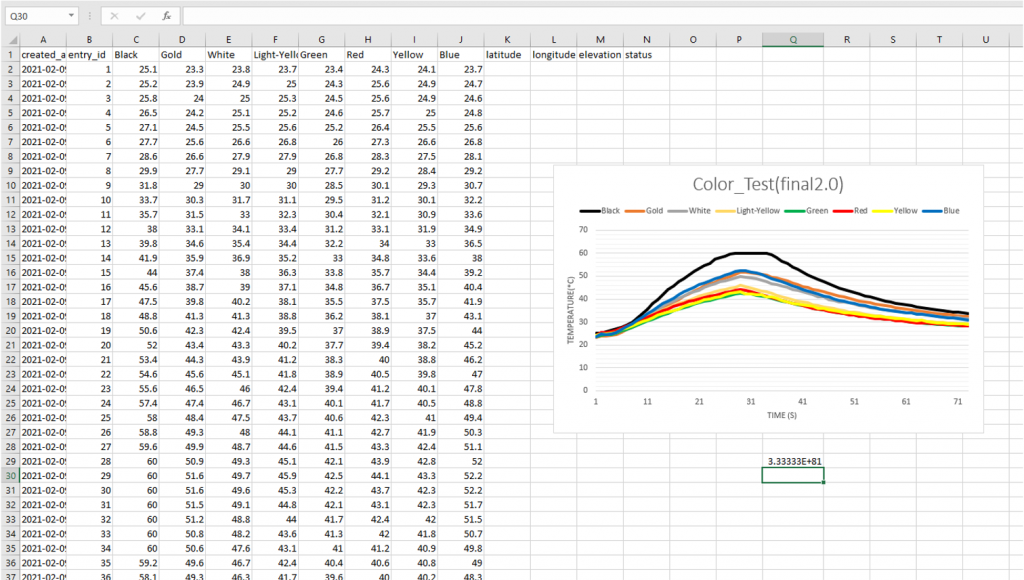Click the Light-Yellow series legend entry
The height and width of the screenshot is (580, 1024).
point(748,211)
